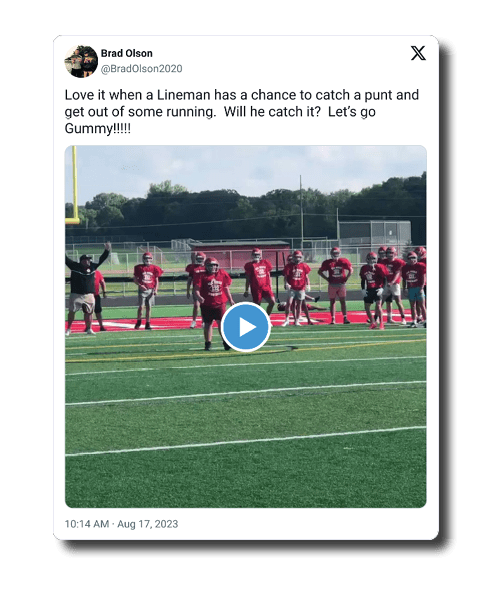Screen dimensions: 498x589
Task: Click the yellow goalpost in the video
Action: coord(73,185)
